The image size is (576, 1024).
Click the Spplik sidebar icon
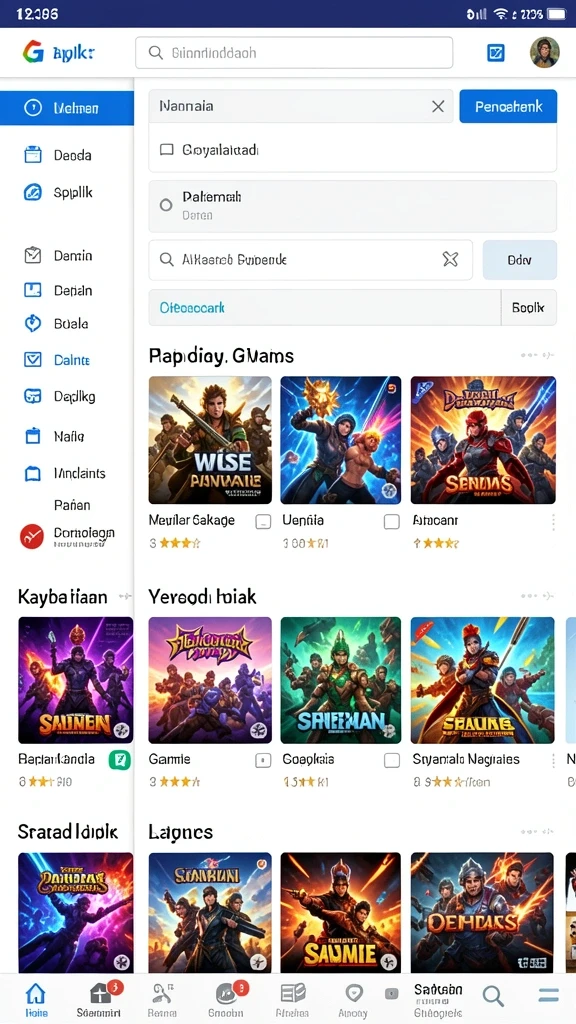point(33,192)
